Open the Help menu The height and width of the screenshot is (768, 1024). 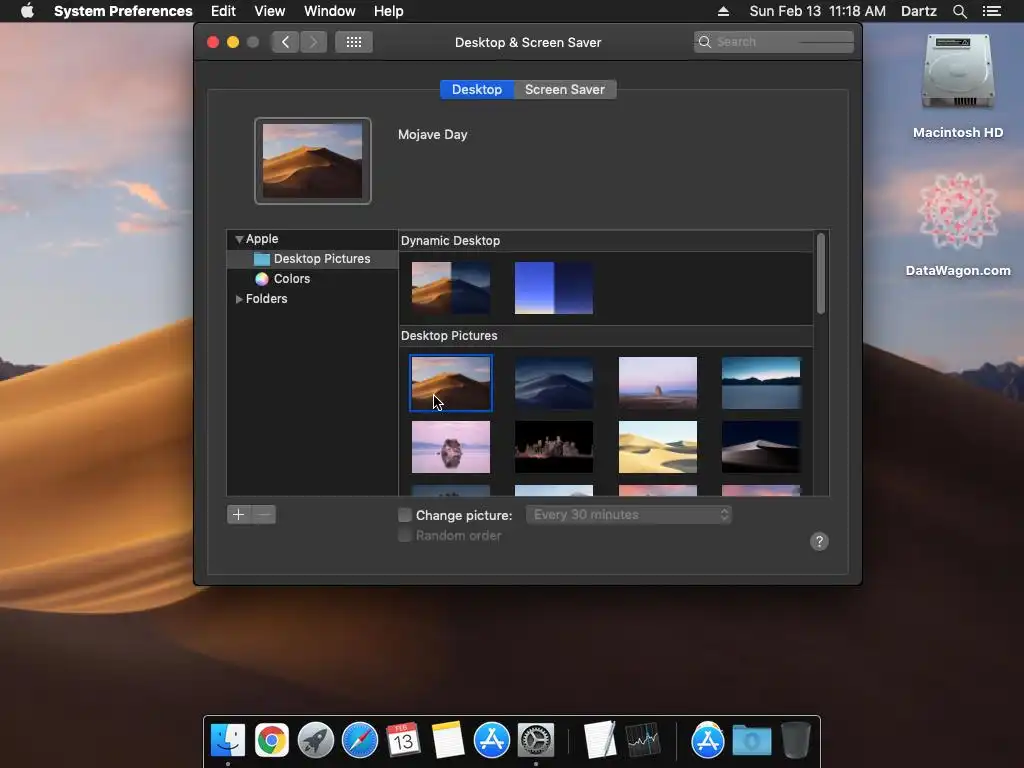click(x=389, y=11)
